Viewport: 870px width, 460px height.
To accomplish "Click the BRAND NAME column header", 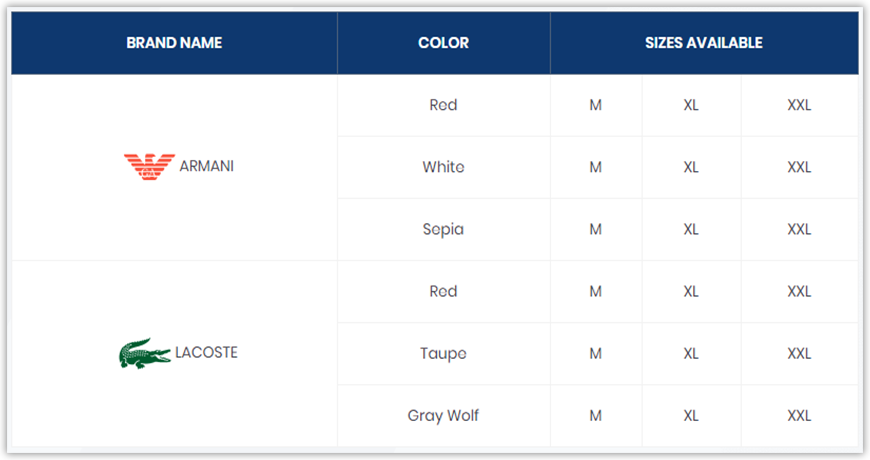I will (174, 43).
